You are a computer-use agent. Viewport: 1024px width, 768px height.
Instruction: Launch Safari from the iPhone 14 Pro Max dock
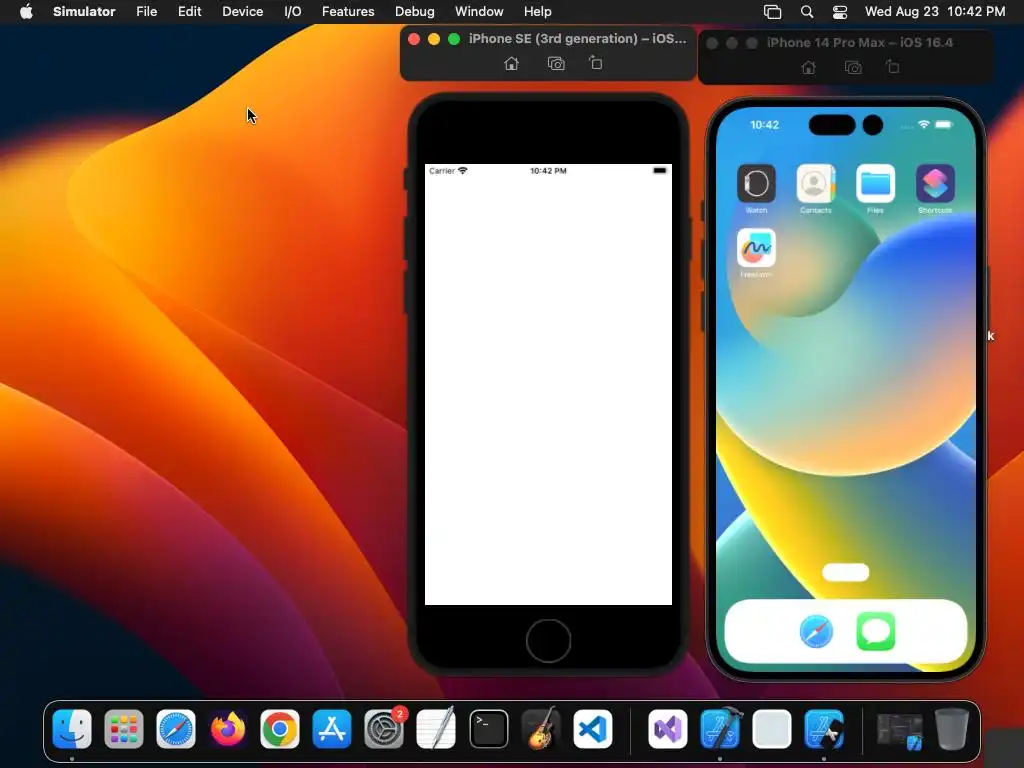816,632
